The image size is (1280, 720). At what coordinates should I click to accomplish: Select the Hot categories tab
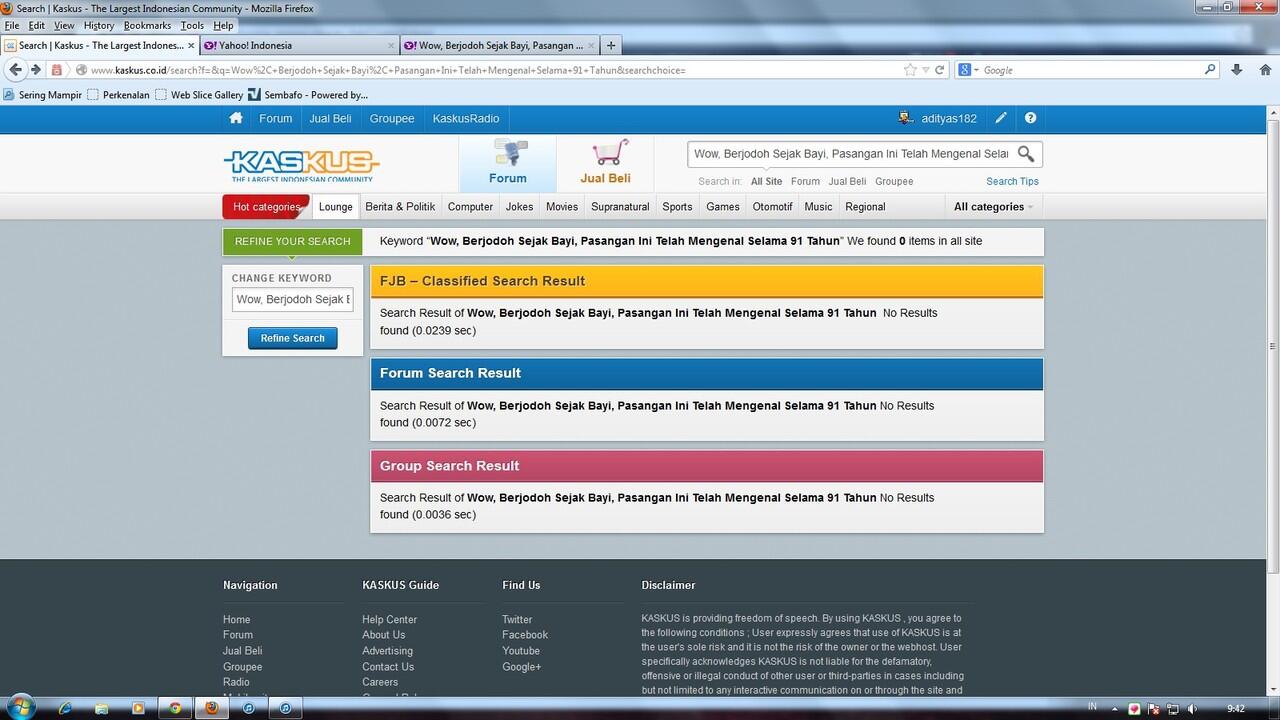click(266, 207)
